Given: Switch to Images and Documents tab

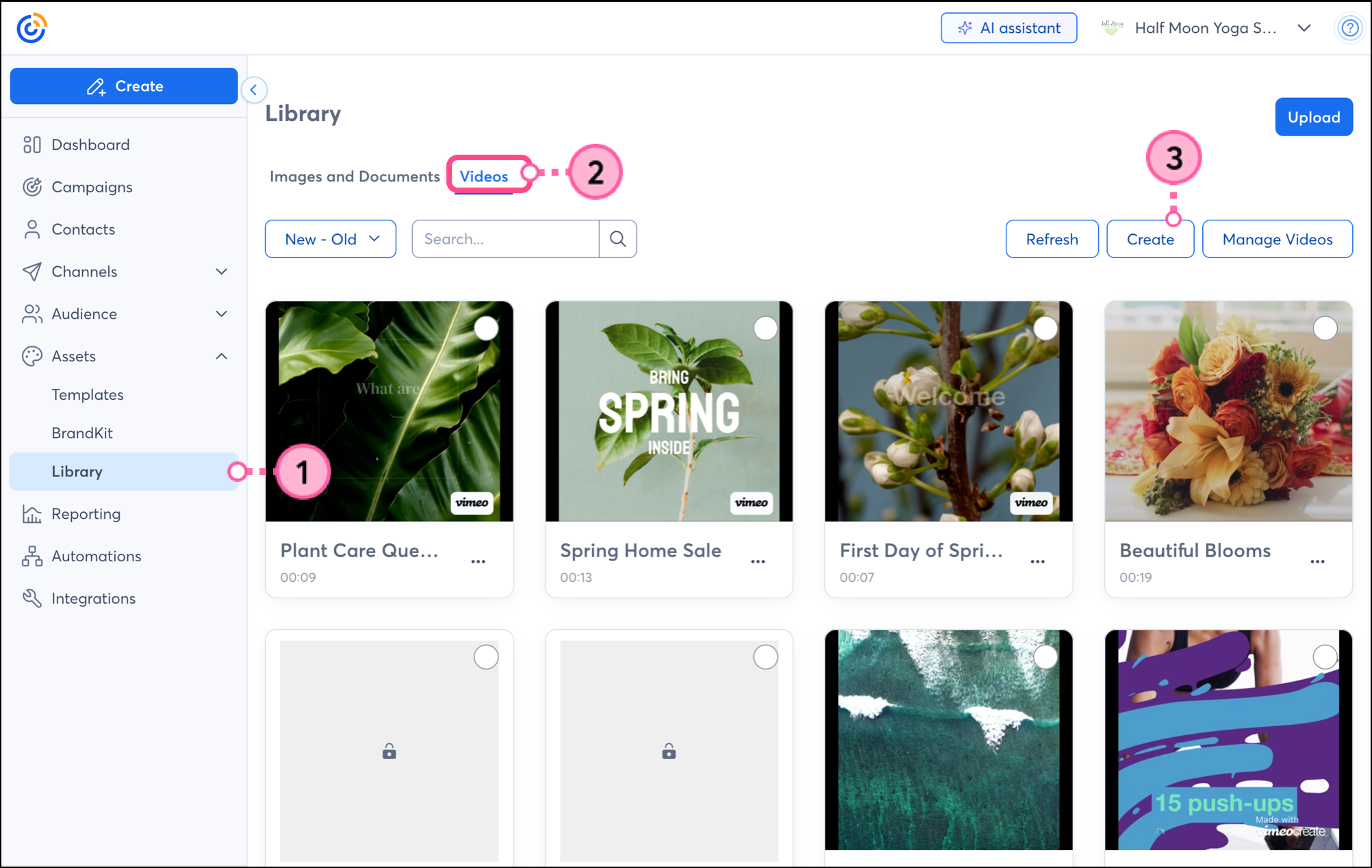Looking at the screenshot, I should [355, 177].
